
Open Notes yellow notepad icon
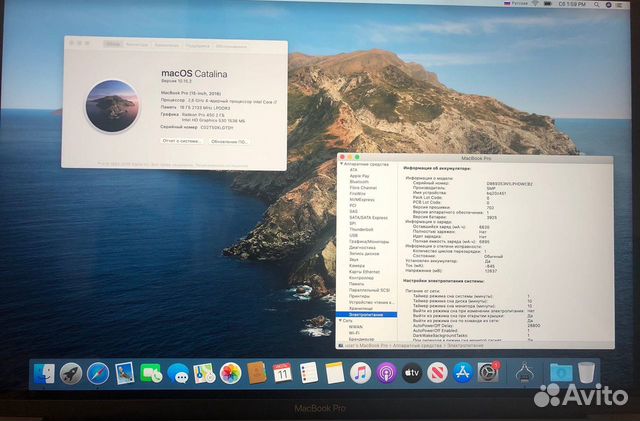(335, 373)
